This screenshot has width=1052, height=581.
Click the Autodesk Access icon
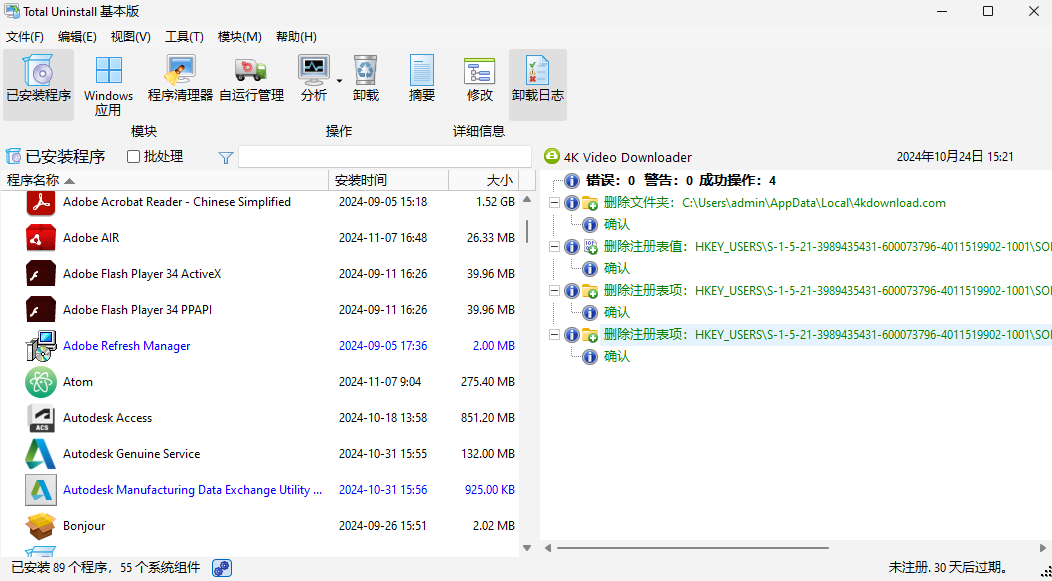pyautogui.click(x=40, y=418)
